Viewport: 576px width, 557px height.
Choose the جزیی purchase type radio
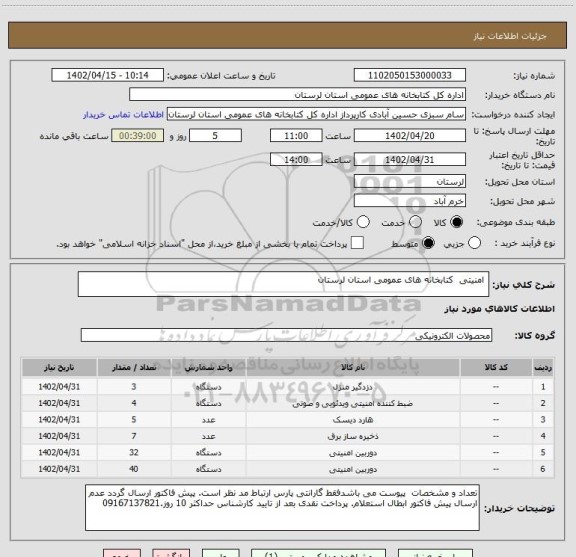coord(474,243)
